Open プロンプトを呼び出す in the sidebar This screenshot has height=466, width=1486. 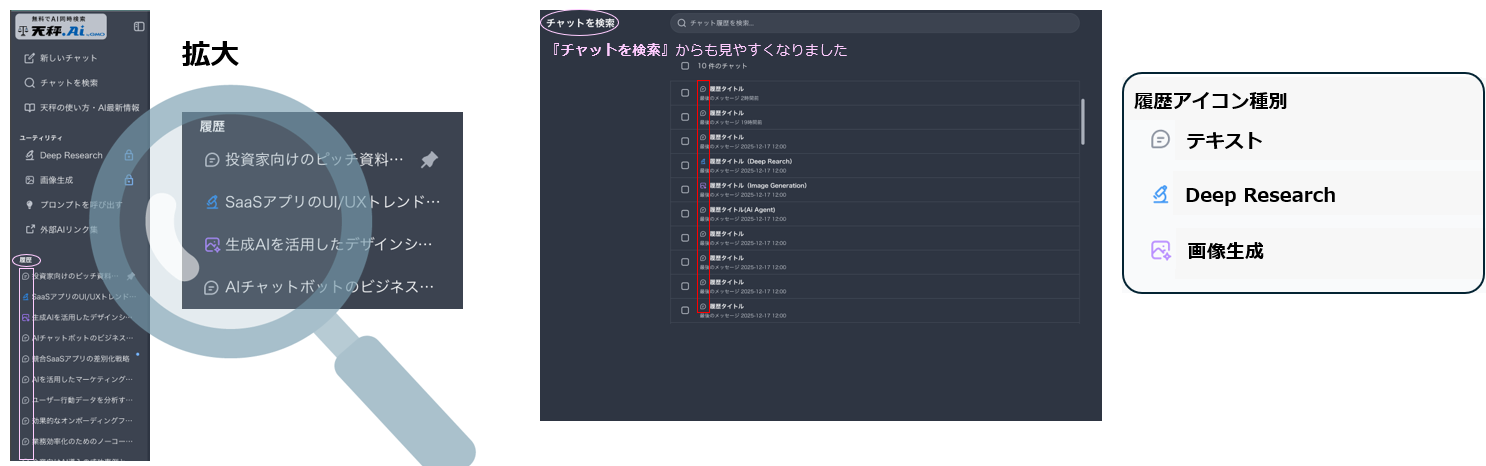[74, 204]
